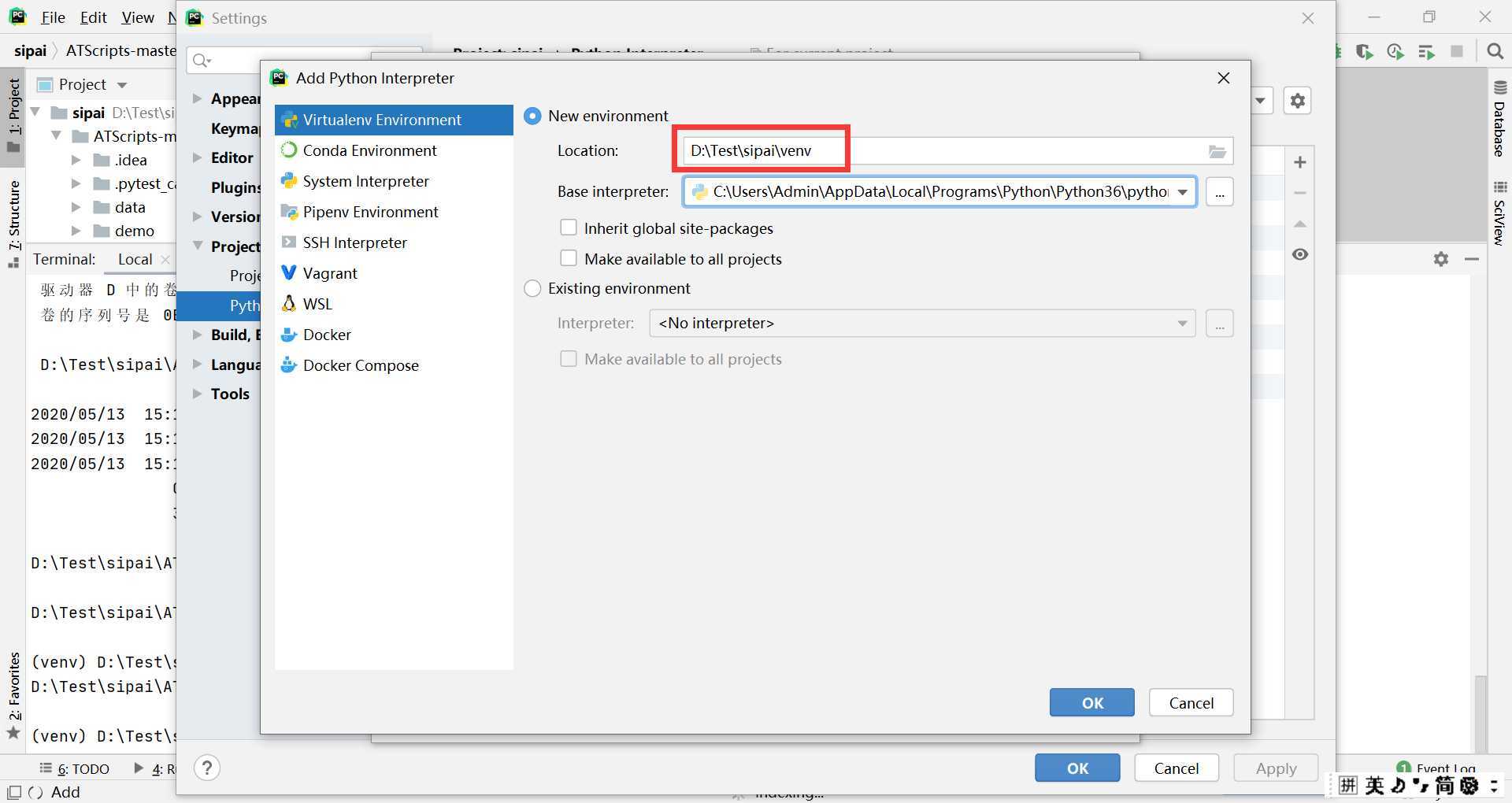Viewport: 1512px width, 803px height.
Task: Expand Build settings category
Action: pyautogui.click(x=198, y=335)
